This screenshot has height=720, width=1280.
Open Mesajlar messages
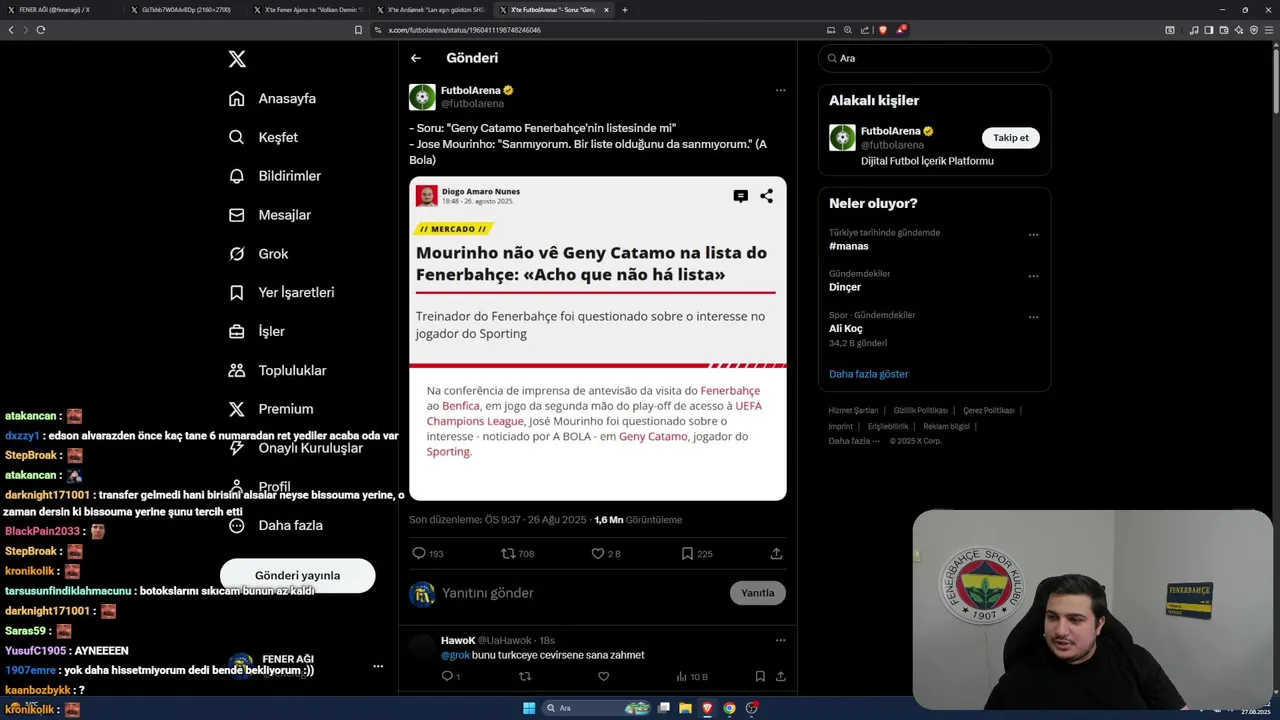269,215
